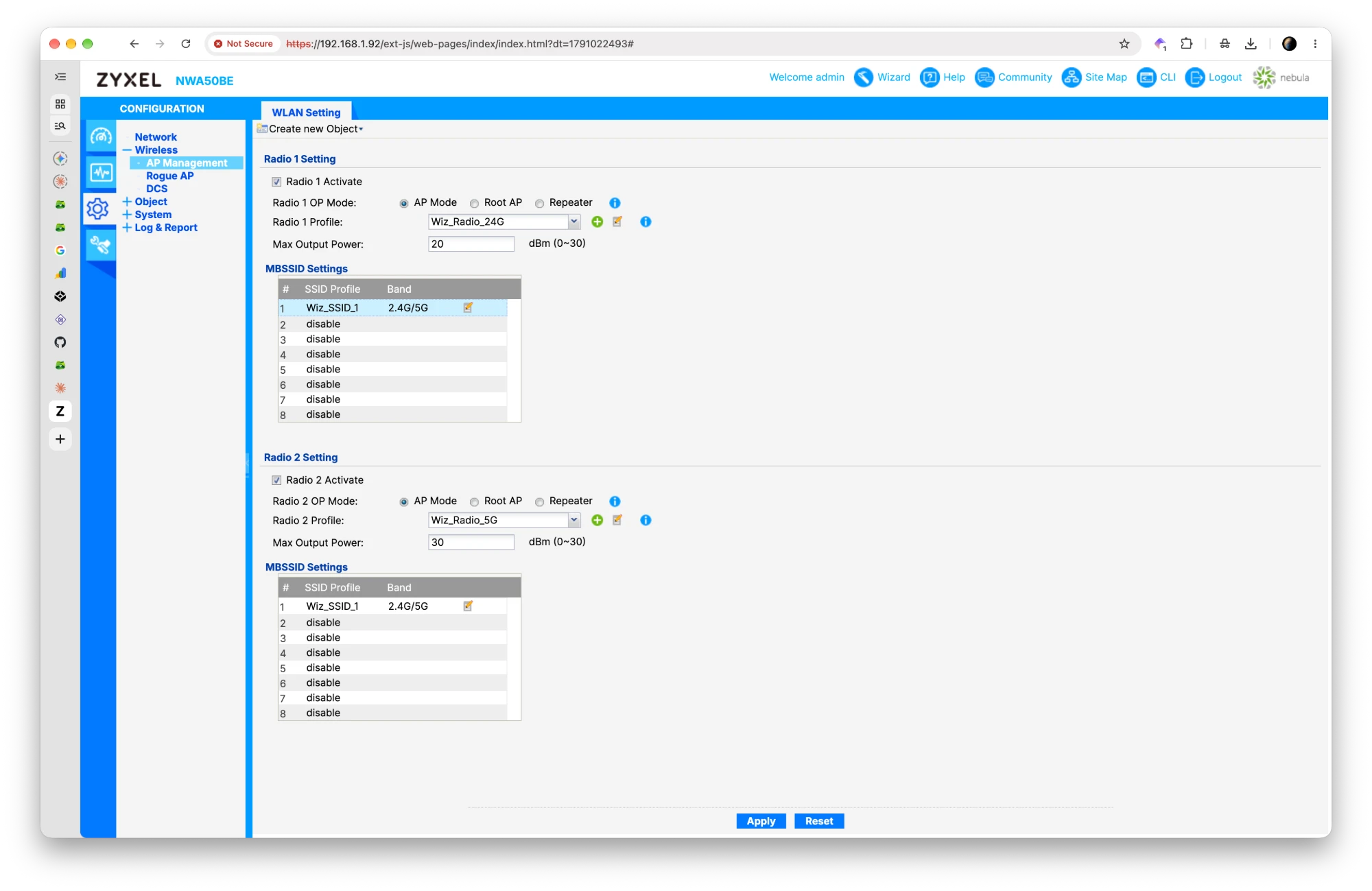
Task: Show info for Radio 2 OP Mode
Action: tap(615, 501)
